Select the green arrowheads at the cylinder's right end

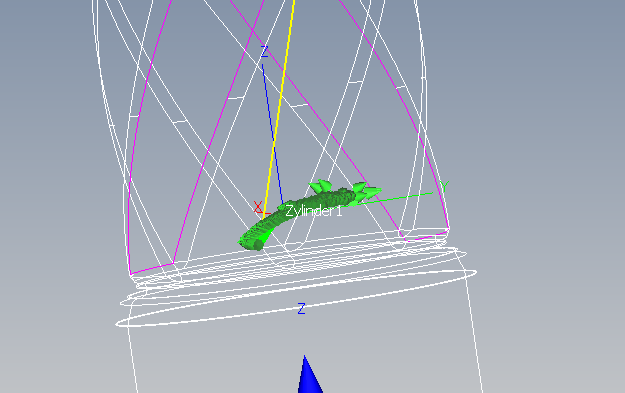pos(367,192)
